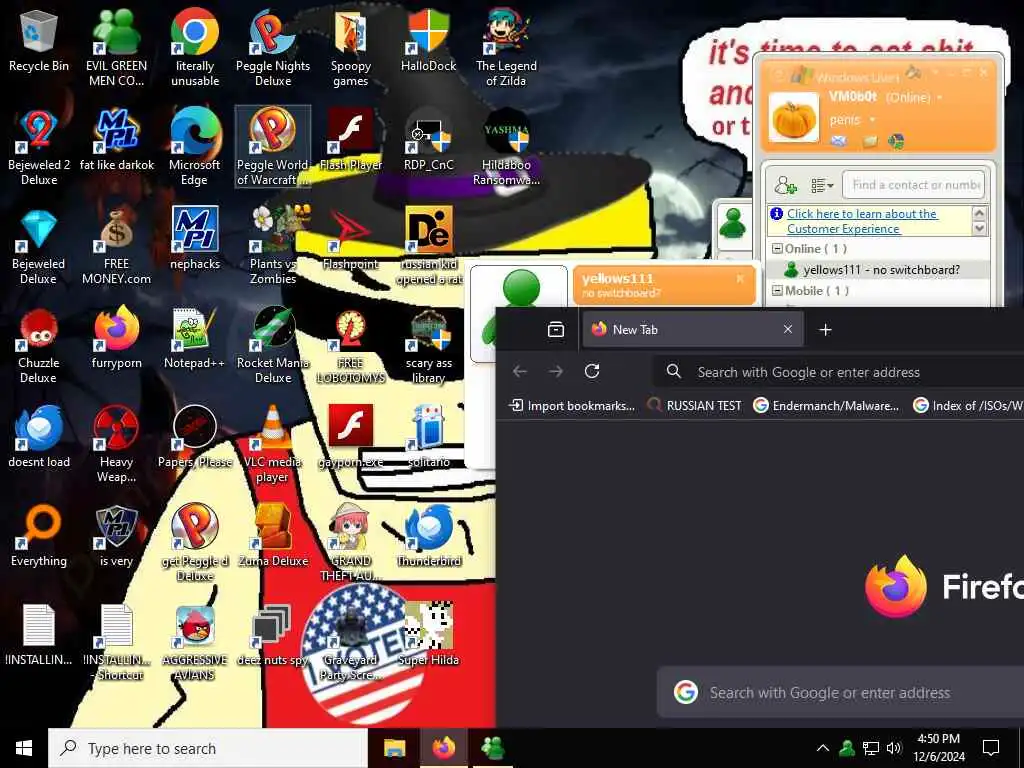Click the add contact icon in Messenger
The width and height of the screenshot is (1024, 768).
coord(785,186)
